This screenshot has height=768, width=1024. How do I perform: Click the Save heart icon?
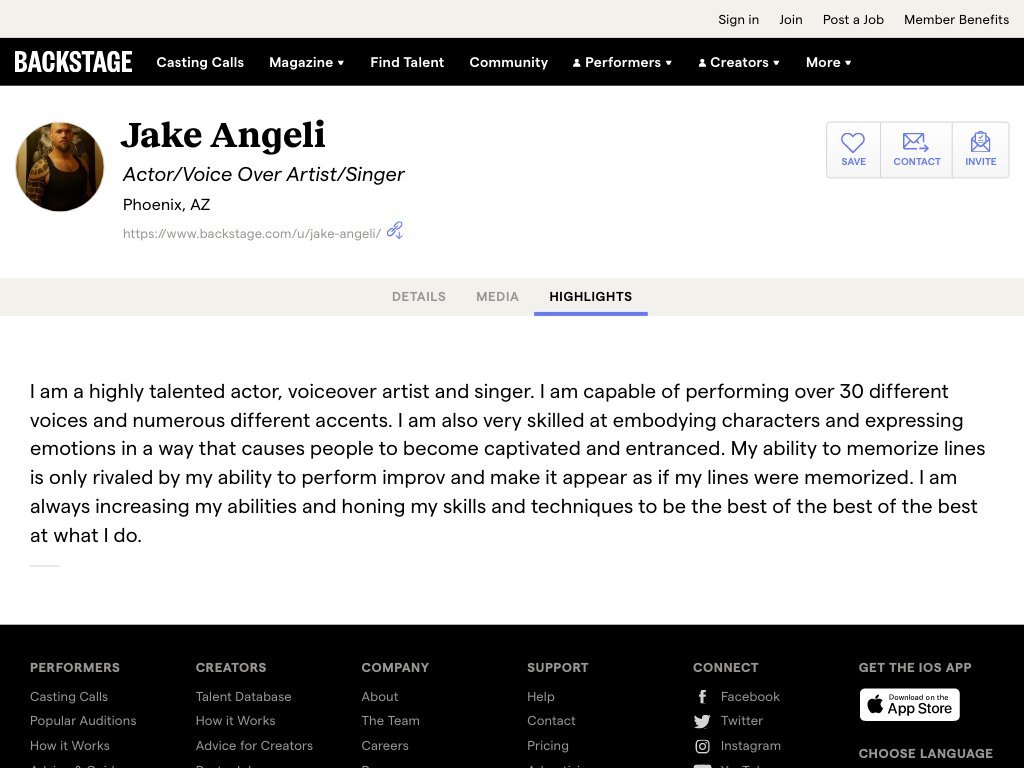point(853,143)
